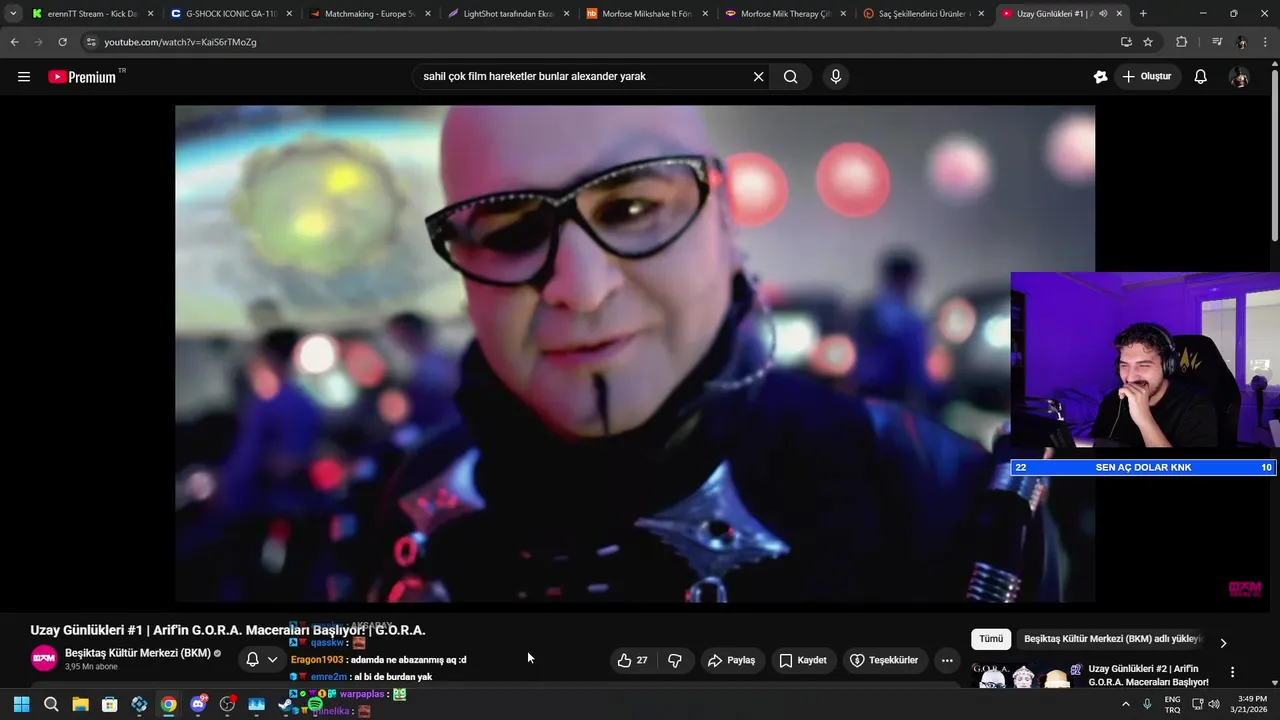View site information icon in address bar
This screenshot has width=1280, height=720.
[x=91, y=42]
